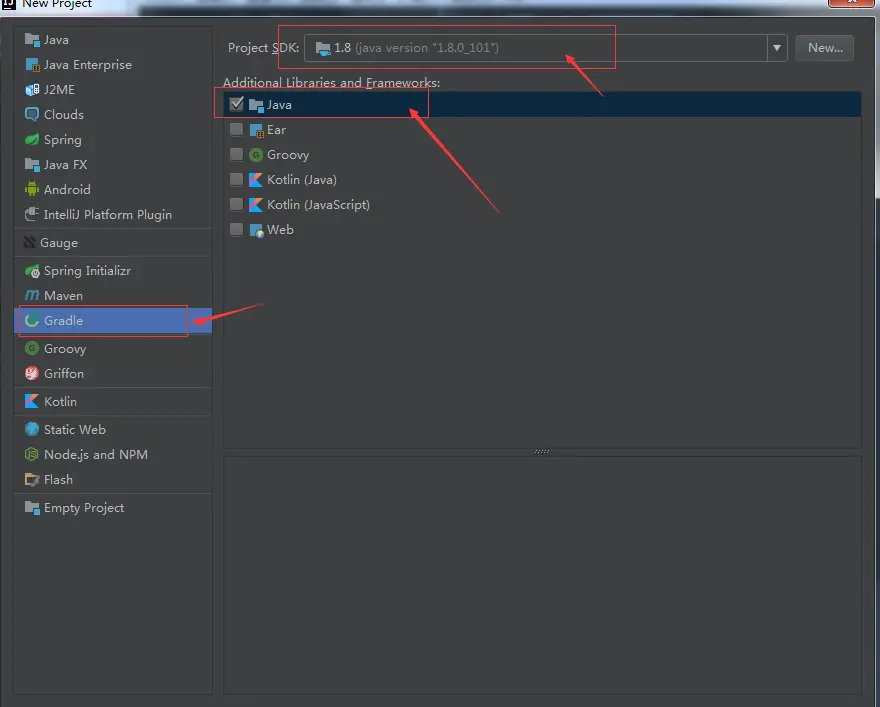Click the Node.js and NPM hexagon icon
The image size is (880, 707).
pos(32,454)
